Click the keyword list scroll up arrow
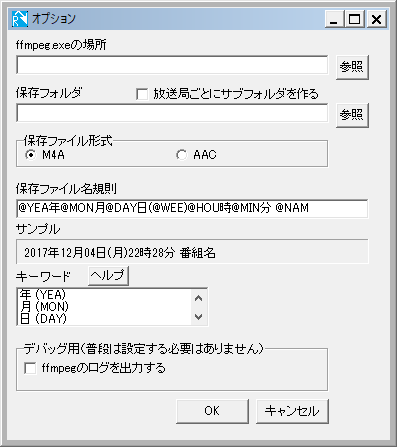397x447 pixels. pos(199,298)
